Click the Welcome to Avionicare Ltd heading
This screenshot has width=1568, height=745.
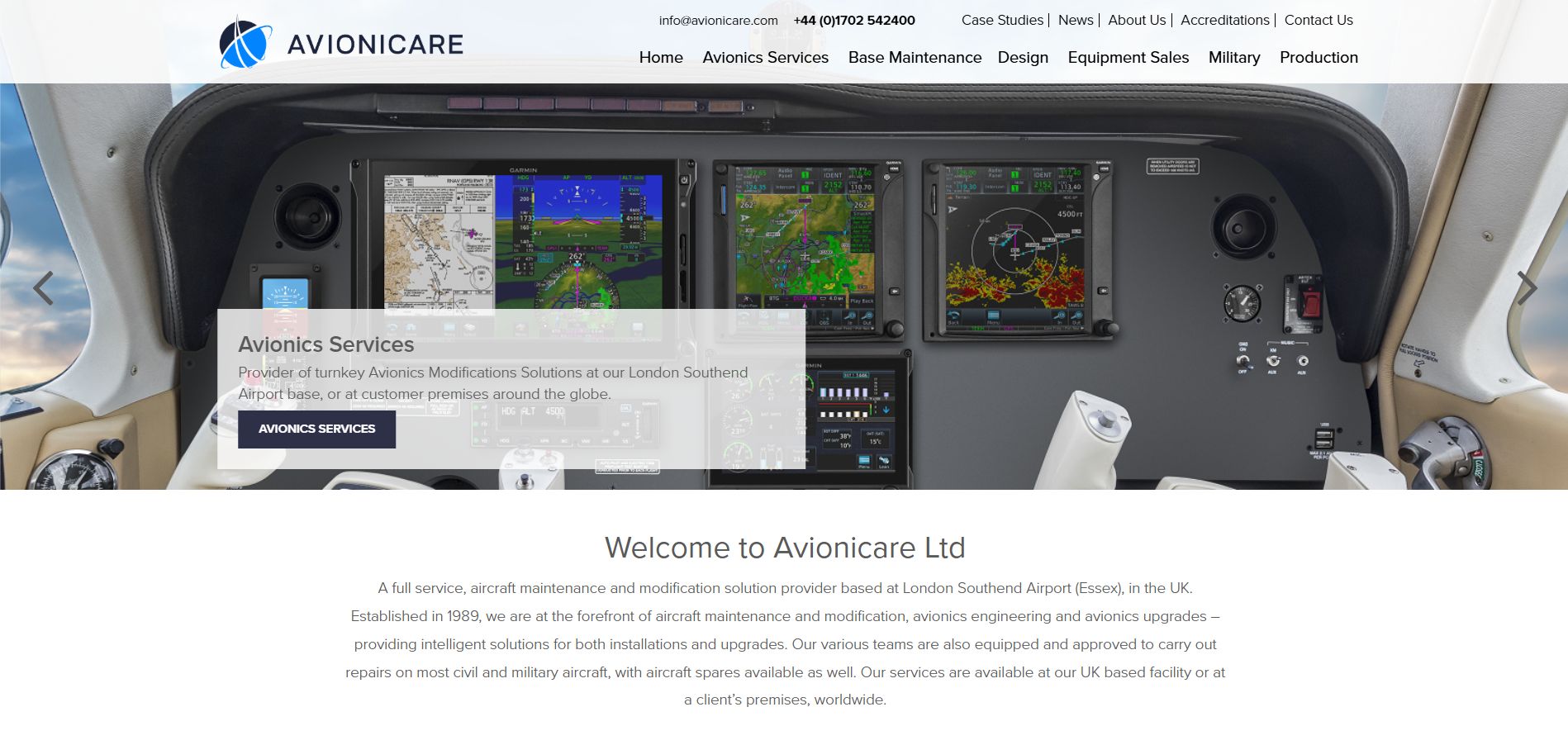pyautogui.click(x=784, y=547)
